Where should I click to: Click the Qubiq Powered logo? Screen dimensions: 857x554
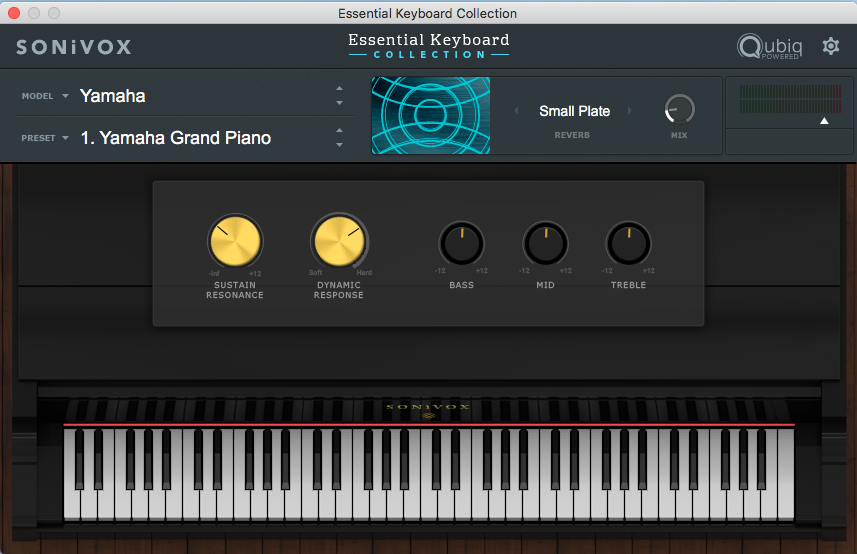tap(769, 47)
